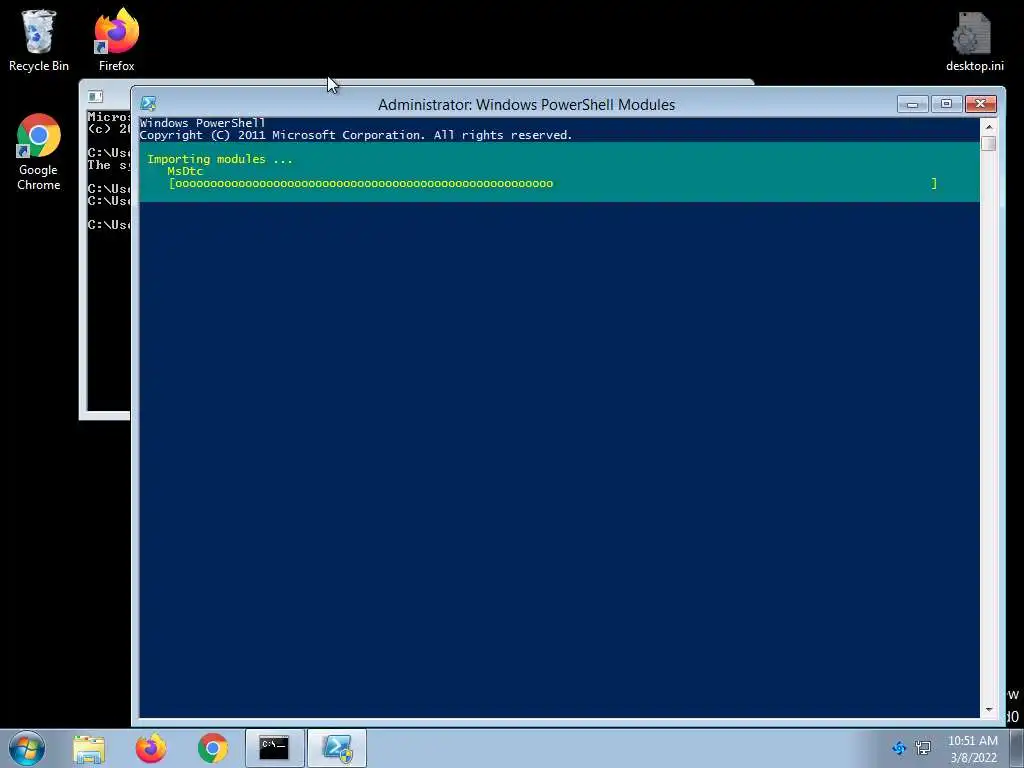Launch Firefox from the desktop shortcut
This screenshot has height=768, width=1024.
[116, 40]
